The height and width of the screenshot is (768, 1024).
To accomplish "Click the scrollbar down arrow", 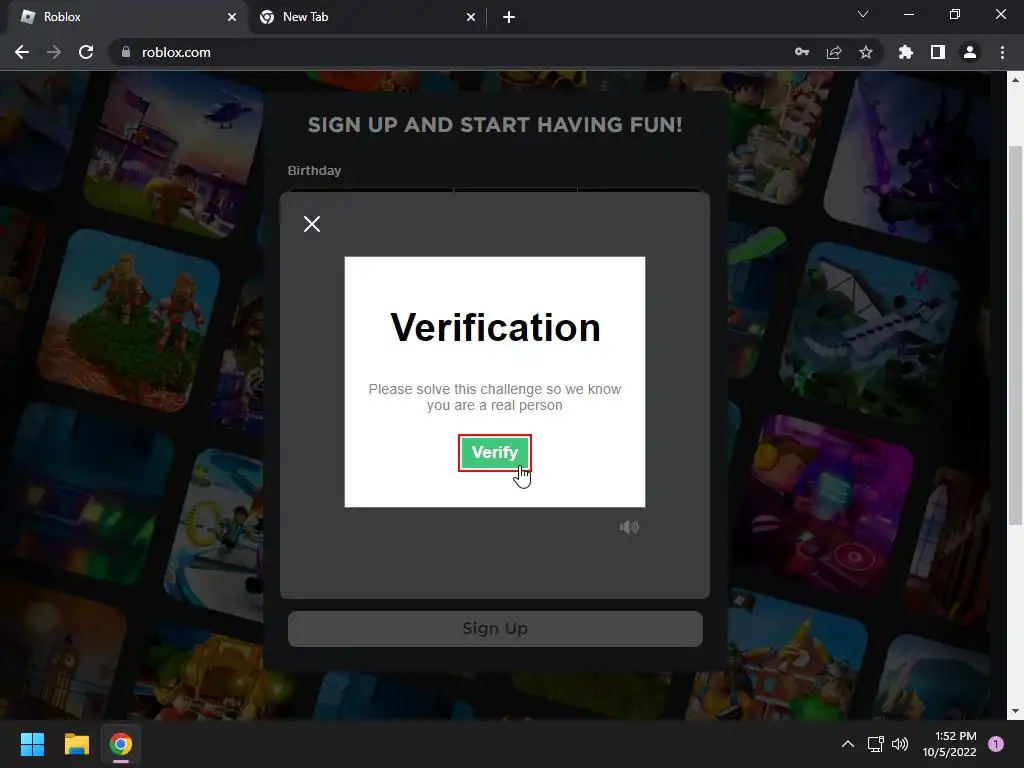I will click(1015, 711).
